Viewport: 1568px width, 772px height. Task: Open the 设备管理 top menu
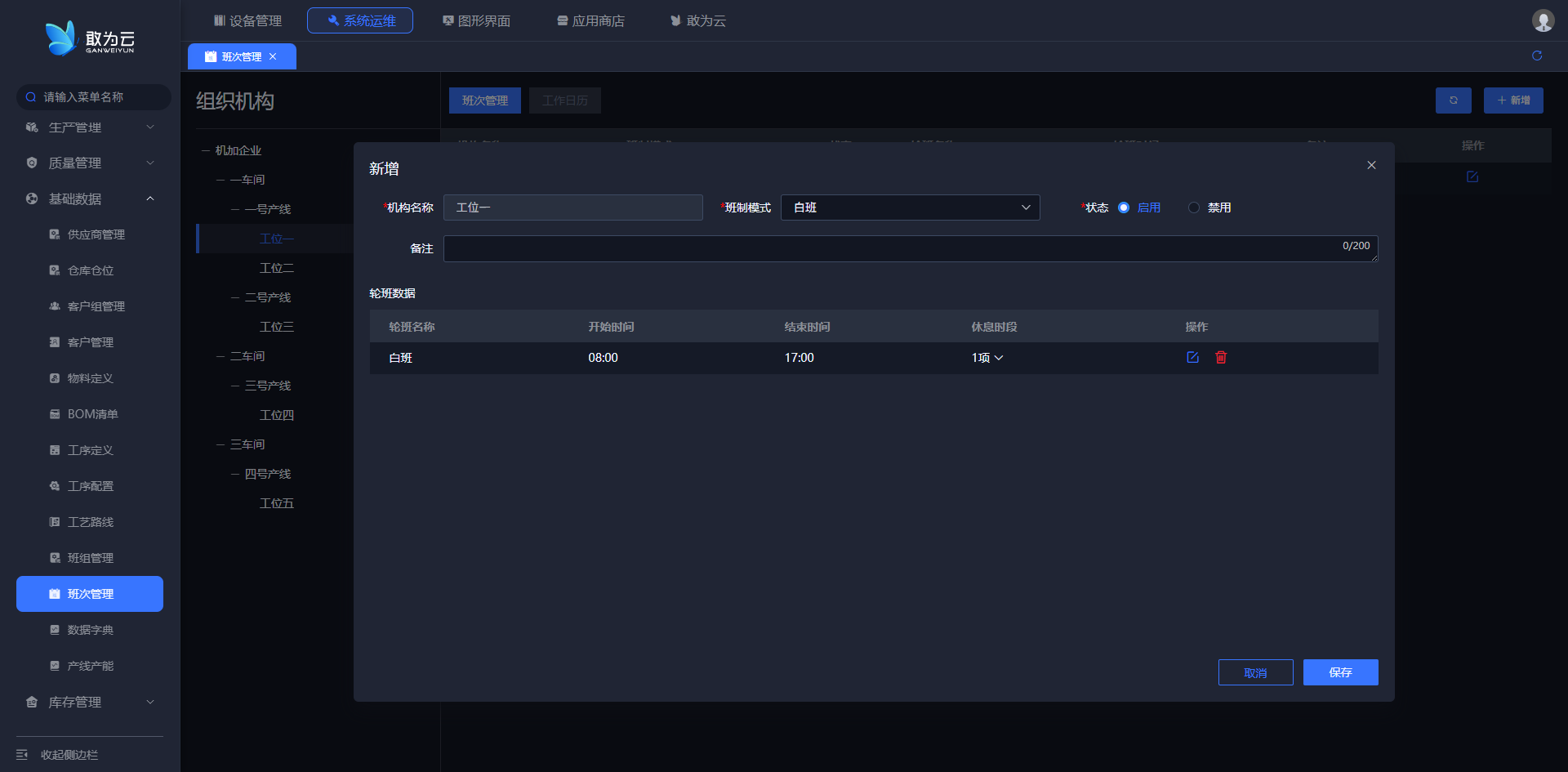247,20
